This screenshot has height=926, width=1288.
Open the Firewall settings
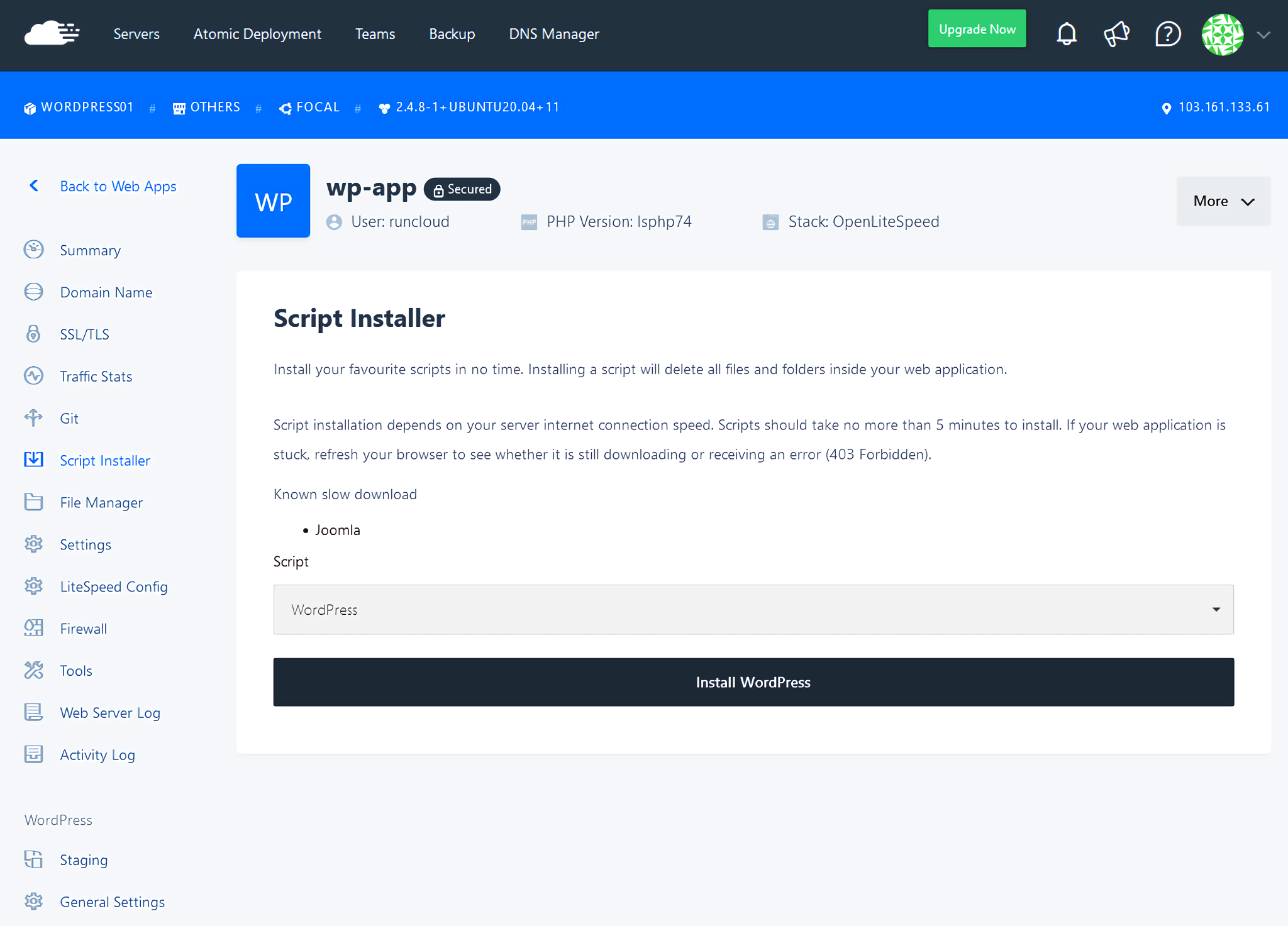coord(83,628)
